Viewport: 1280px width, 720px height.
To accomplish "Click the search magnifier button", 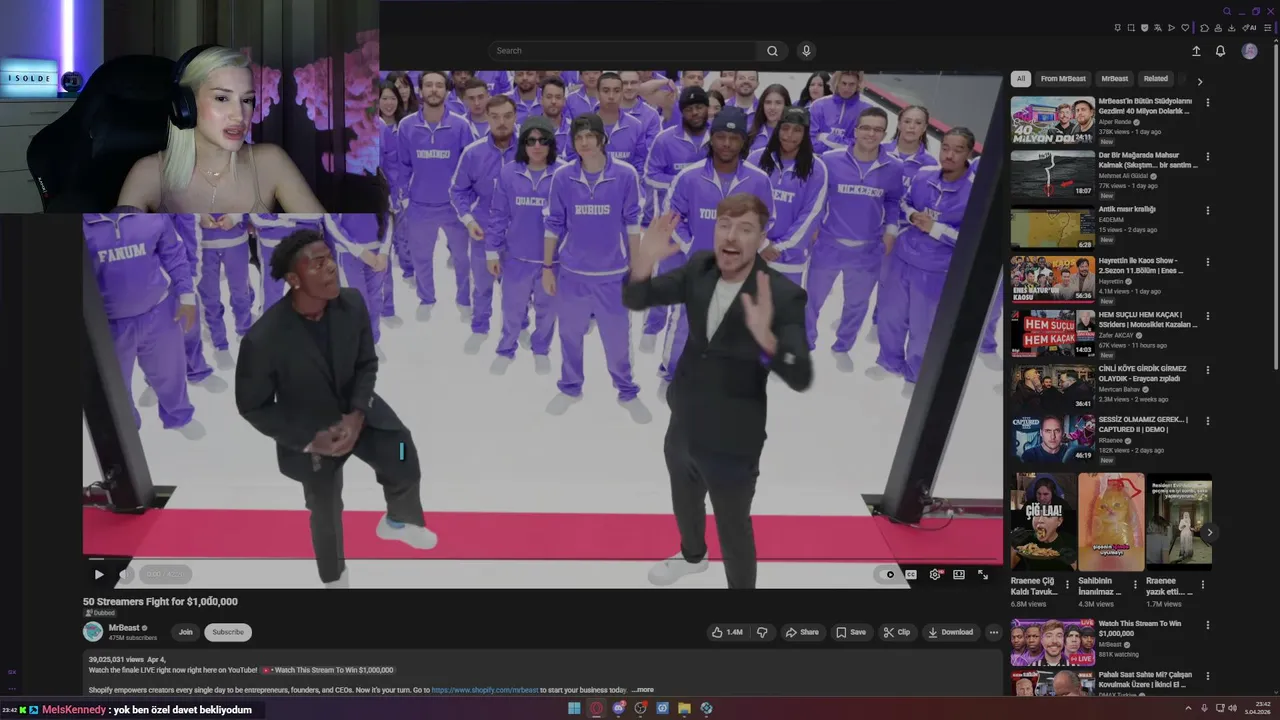I will pos(772,51).
